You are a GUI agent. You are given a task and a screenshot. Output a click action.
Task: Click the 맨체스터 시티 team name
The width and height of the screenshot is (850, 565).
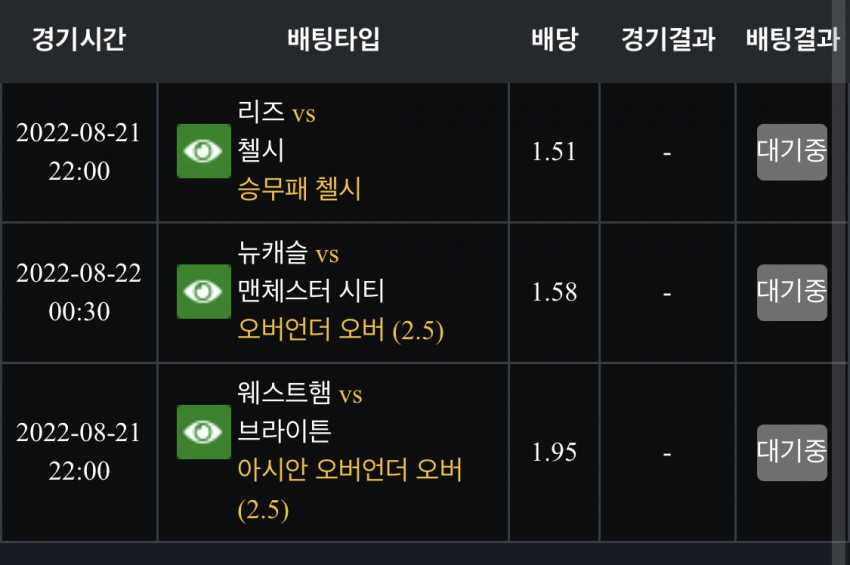click(x=311, y=291)
